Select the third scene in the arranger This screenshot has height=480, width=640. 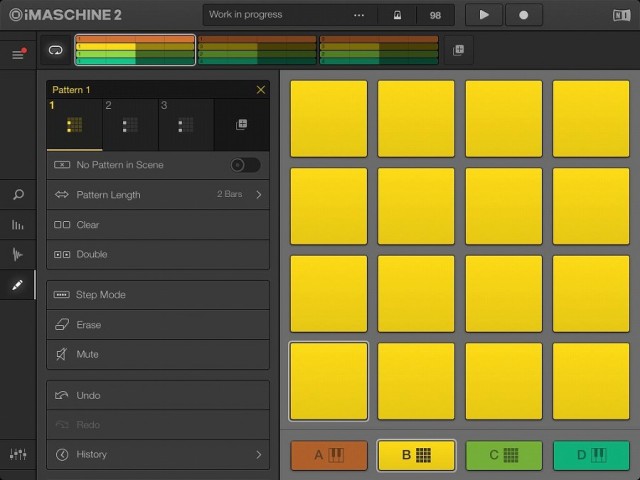379,50
